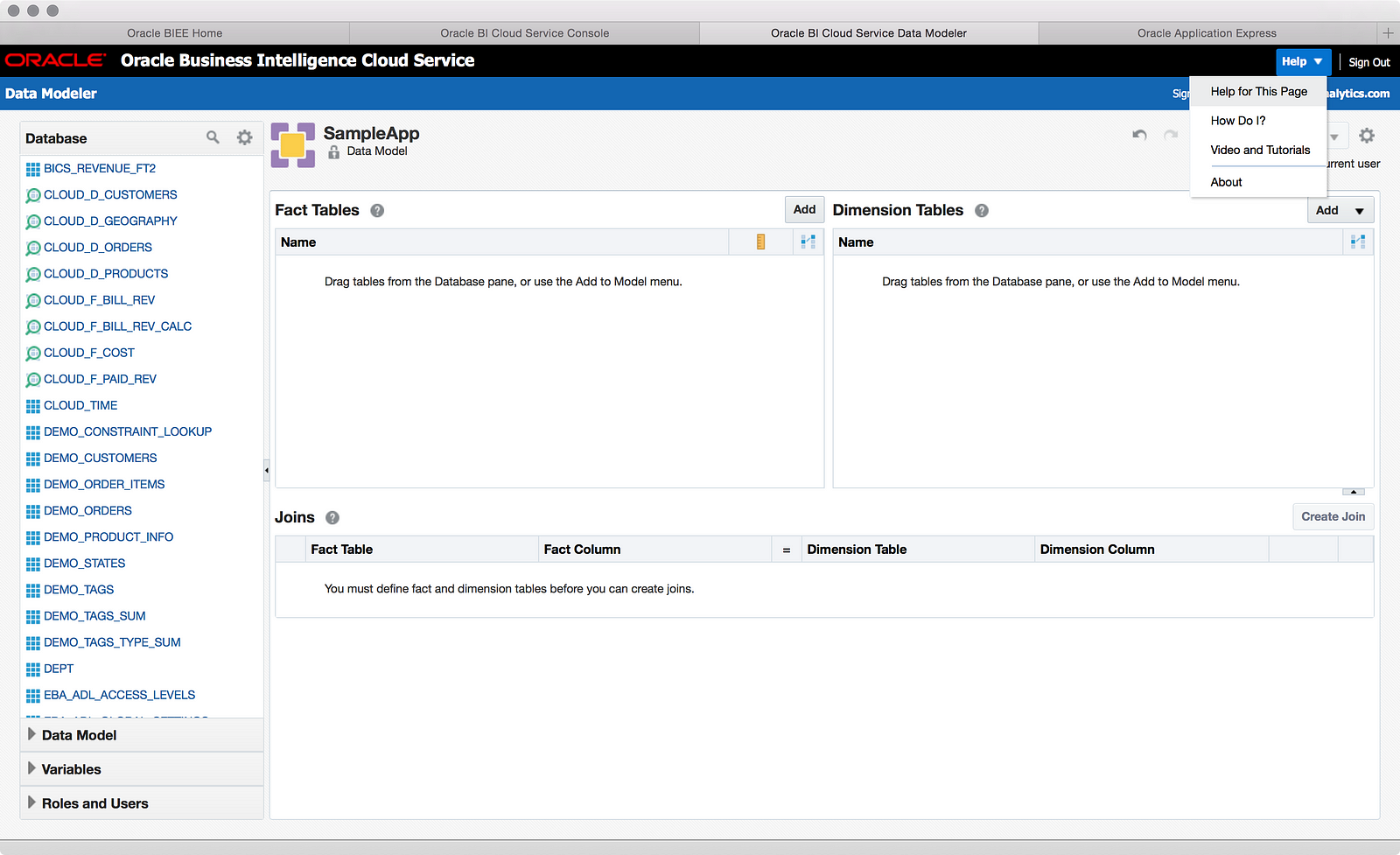Click the SampleApp model title

(371, 133)
